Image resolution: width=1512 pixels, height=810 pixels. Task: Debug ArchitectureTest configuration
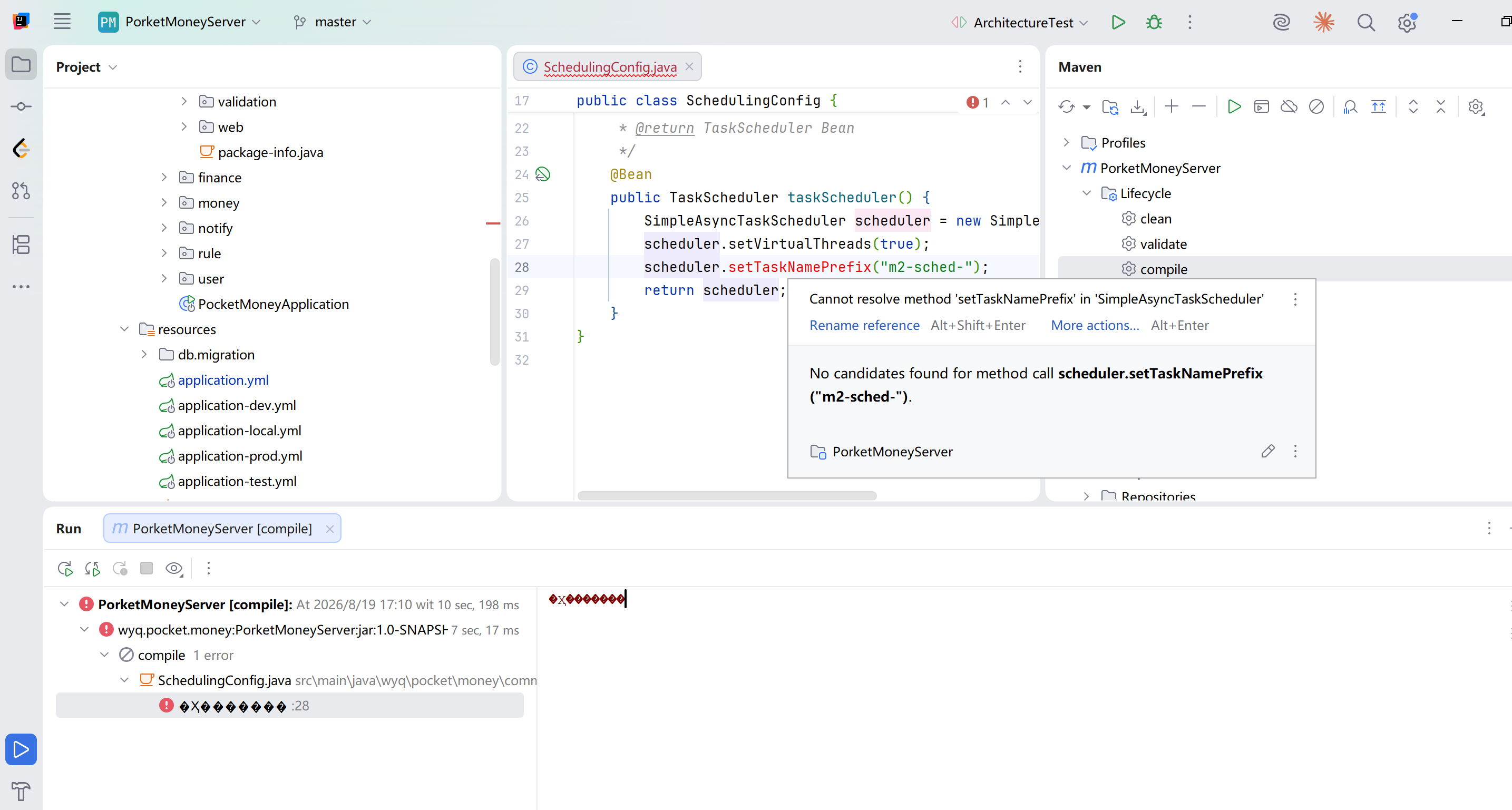tap(1154, 22)
